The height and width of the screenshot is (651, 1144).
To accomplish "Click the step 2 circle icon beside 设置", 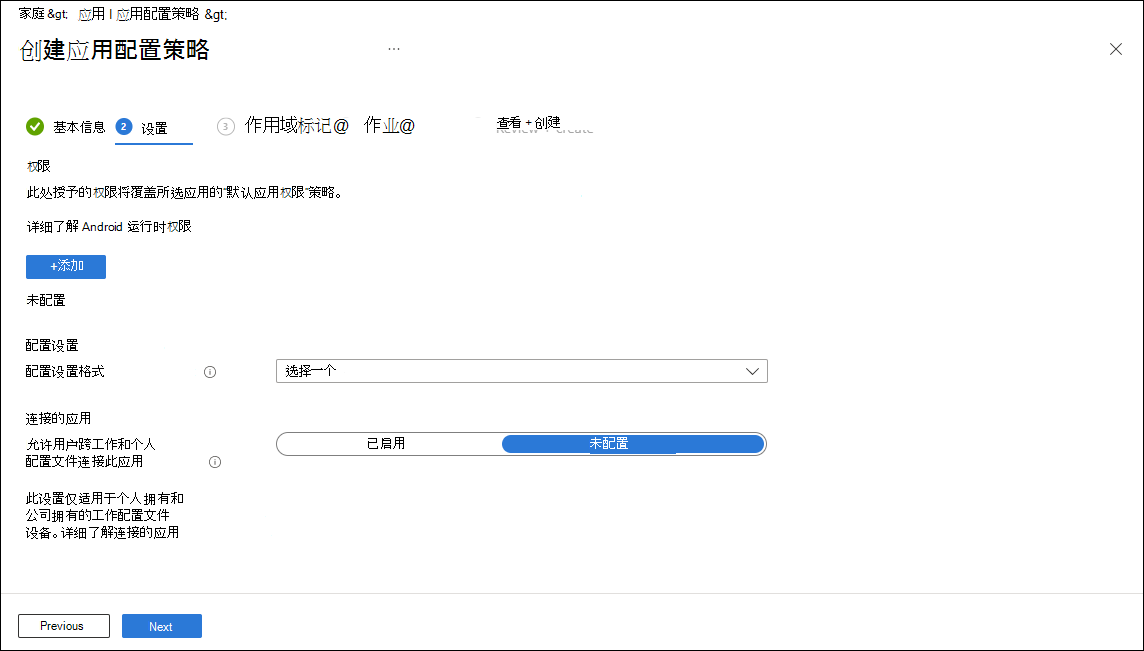I will [124, 125].
